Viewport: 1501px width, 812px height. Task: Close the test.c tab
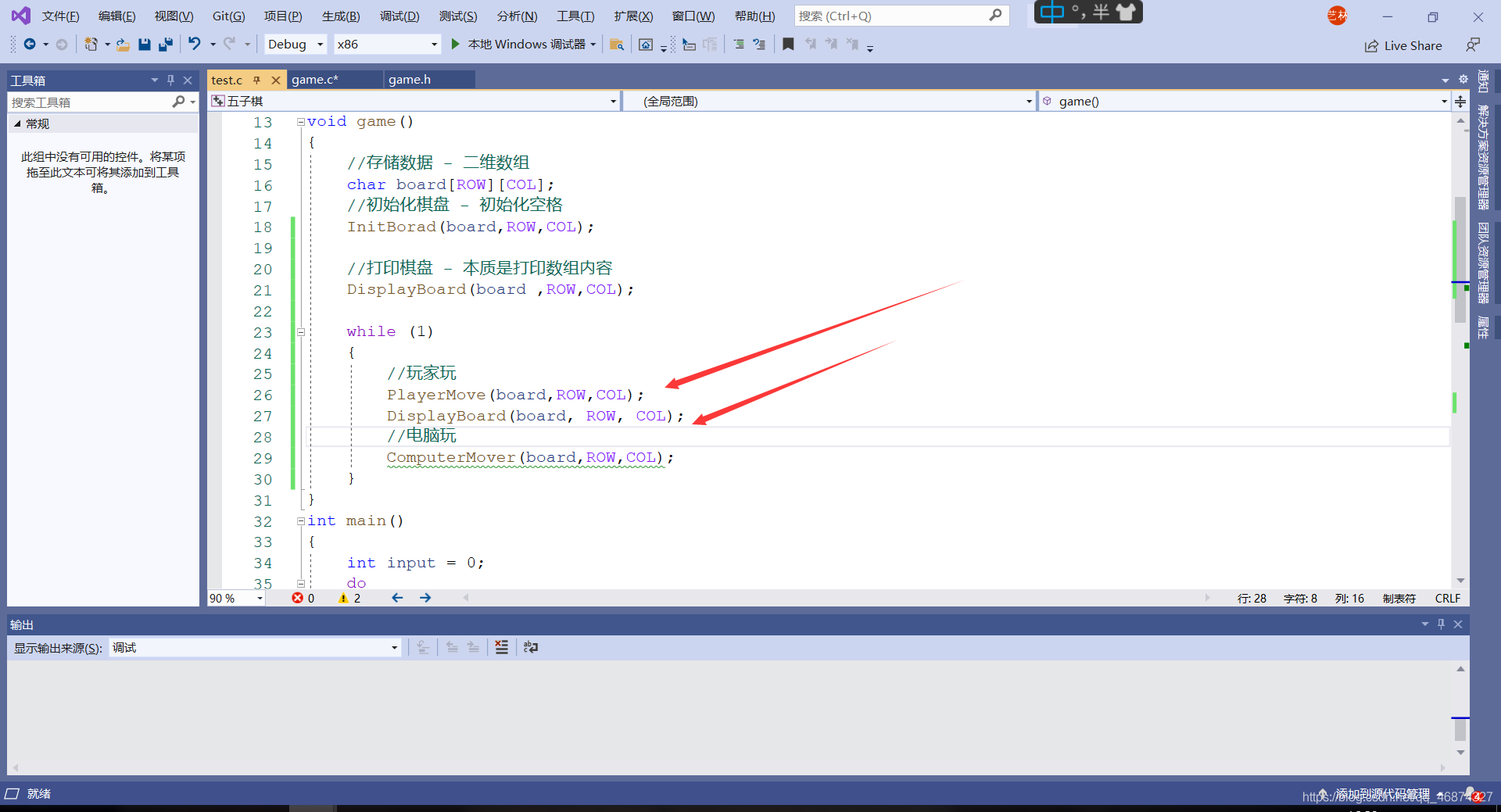[276, 80]
